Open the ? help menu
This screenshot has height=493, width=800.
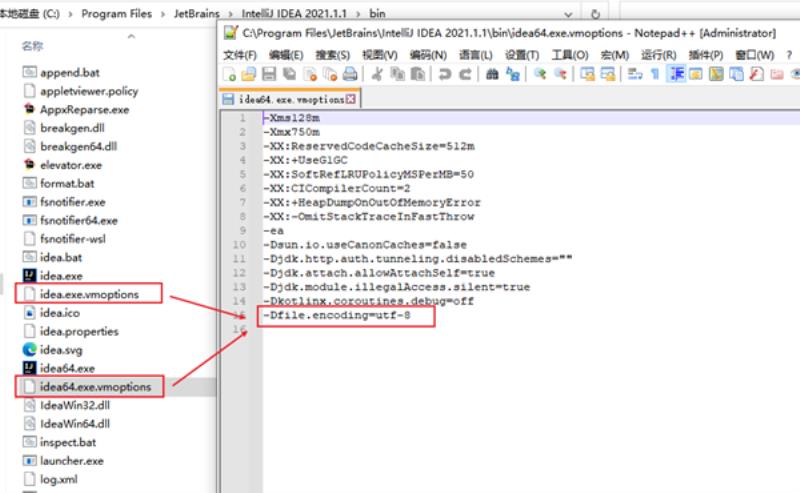[x=789, y=55]
